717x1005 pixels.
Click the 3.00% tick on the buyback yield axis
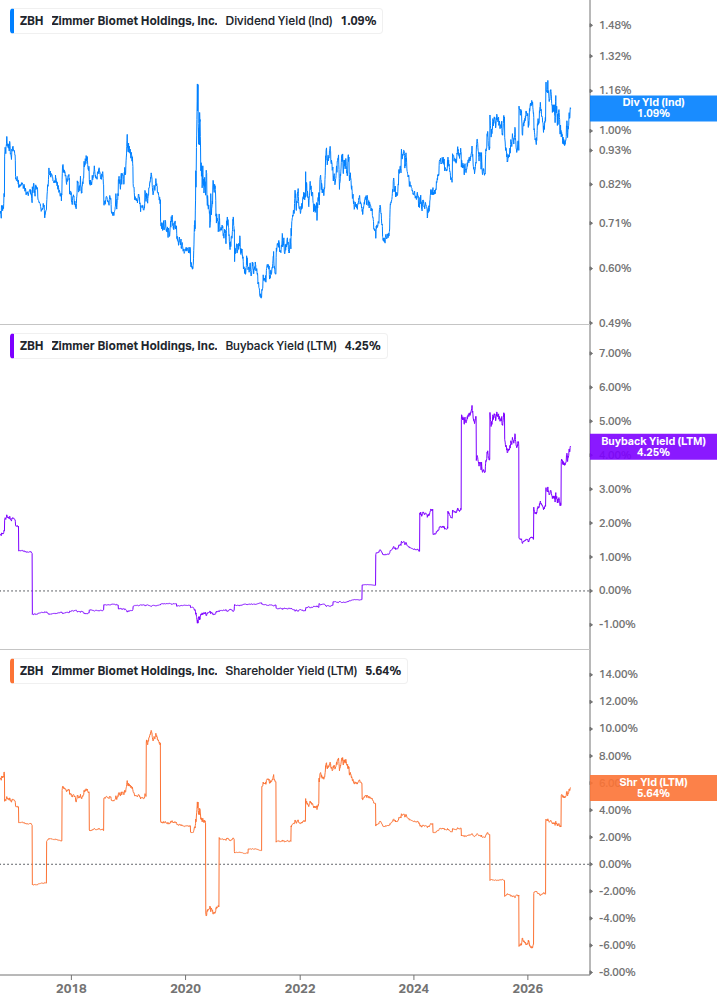point(615,490)
